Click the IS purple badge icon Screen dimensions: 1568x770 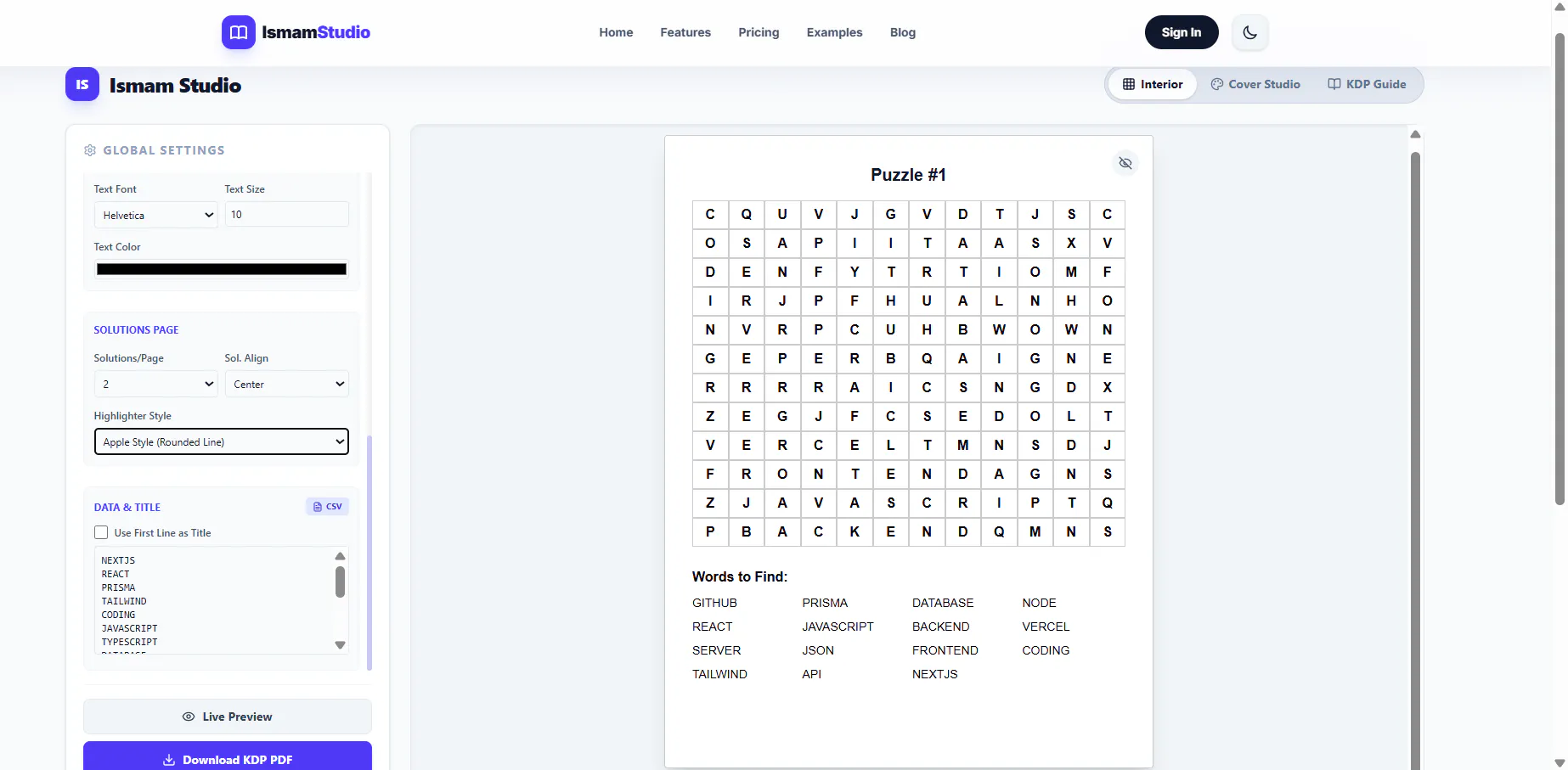click(x=82, y=84)
